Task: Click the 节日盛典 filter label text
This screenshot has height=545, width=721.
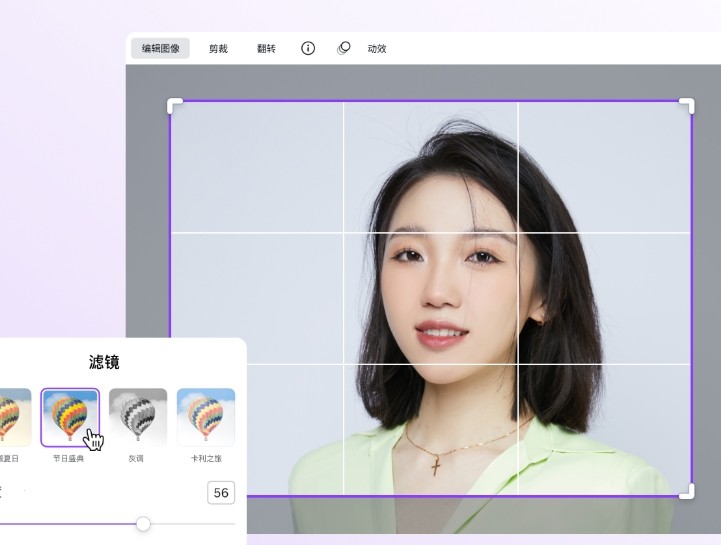Action: click(69, 459)
